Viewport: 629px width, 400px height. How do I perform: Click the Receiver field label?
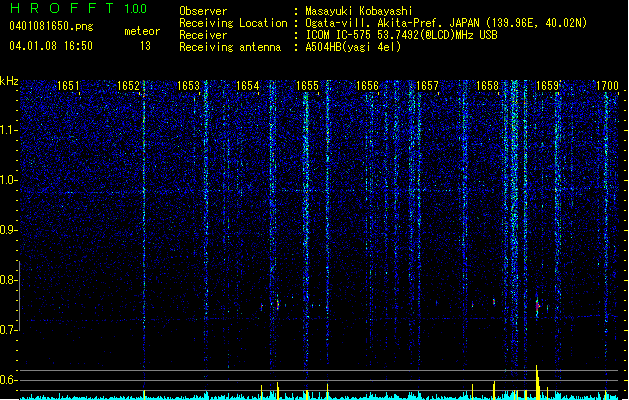[x=203, y=35]
